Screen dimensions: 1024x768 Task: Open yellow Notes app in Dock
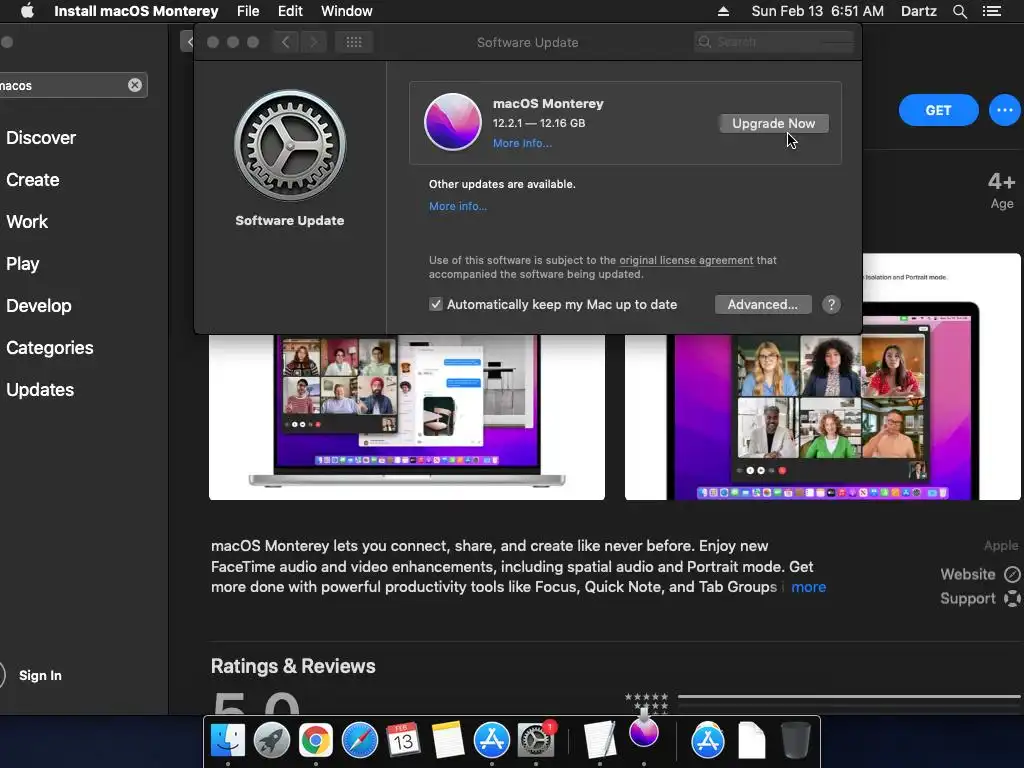click(x=447, y=741)
